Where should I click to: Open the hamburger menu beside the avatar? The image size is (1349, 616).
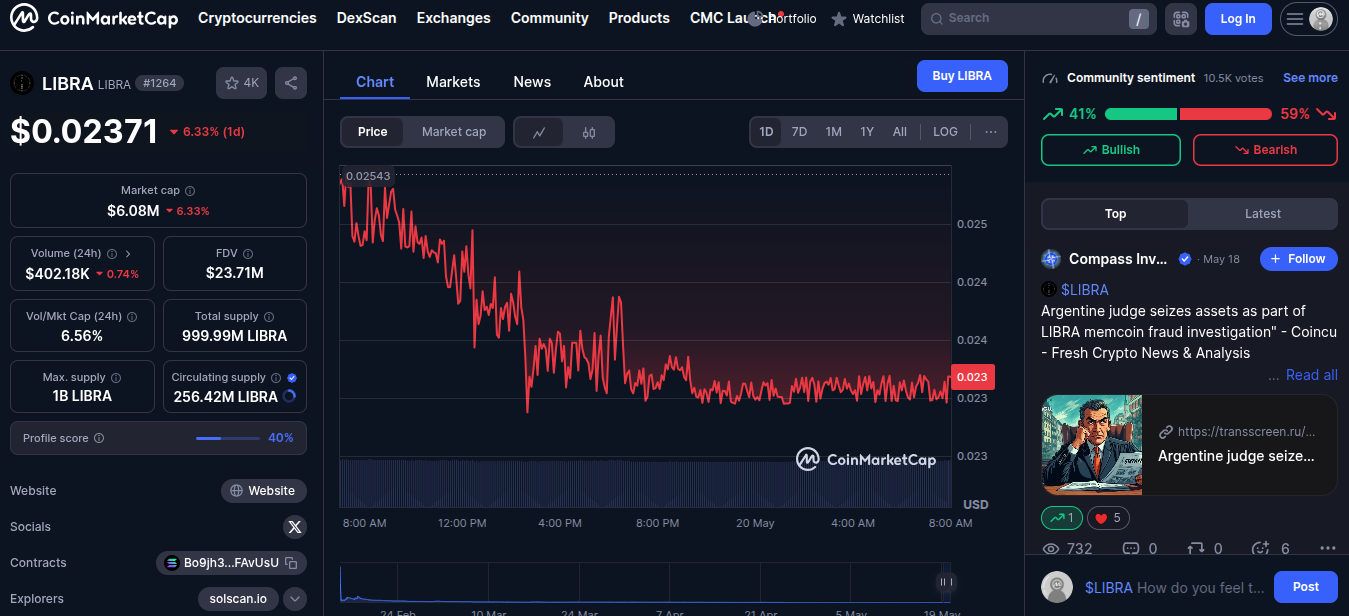[1295, 19]
